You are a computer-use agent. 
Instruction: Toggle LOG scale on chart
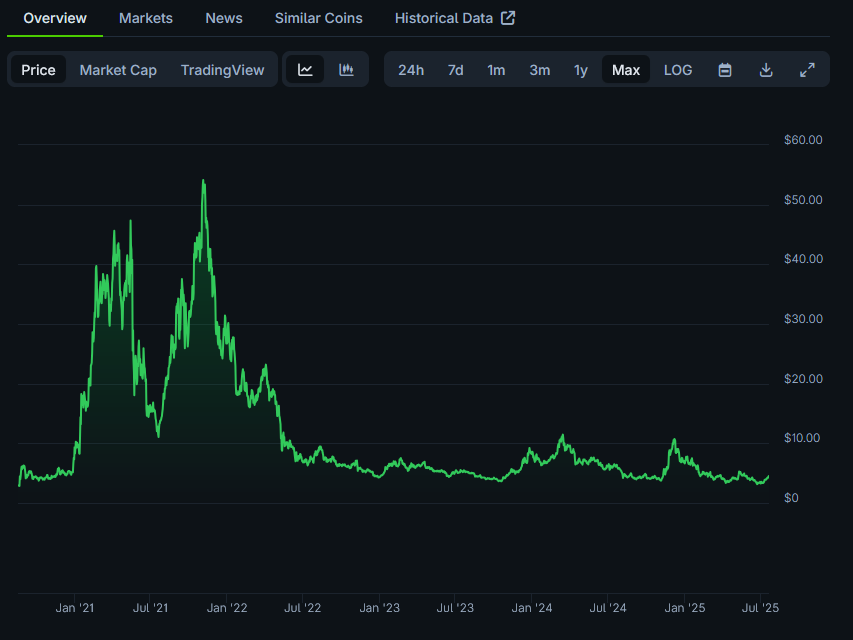click(x=678, y=70)
